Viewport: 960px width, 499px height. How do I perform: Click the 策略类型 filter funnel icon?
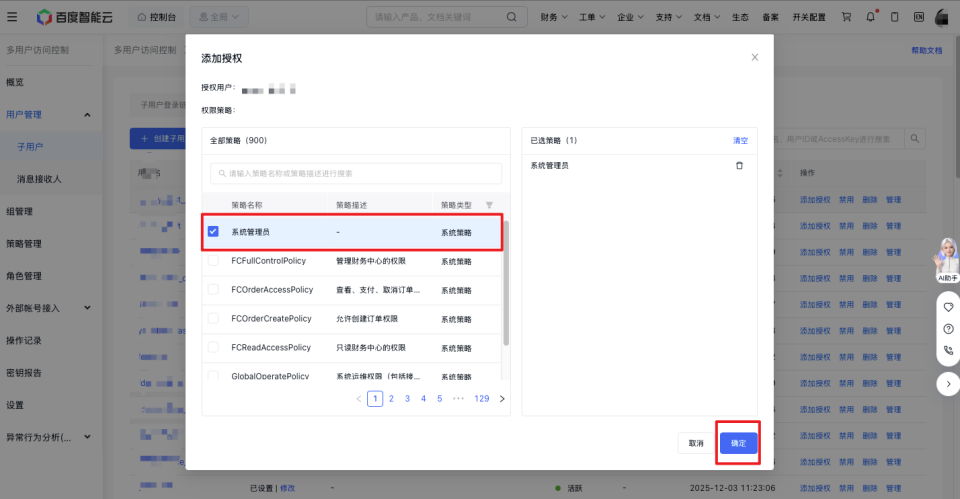(x=489, y=205)
